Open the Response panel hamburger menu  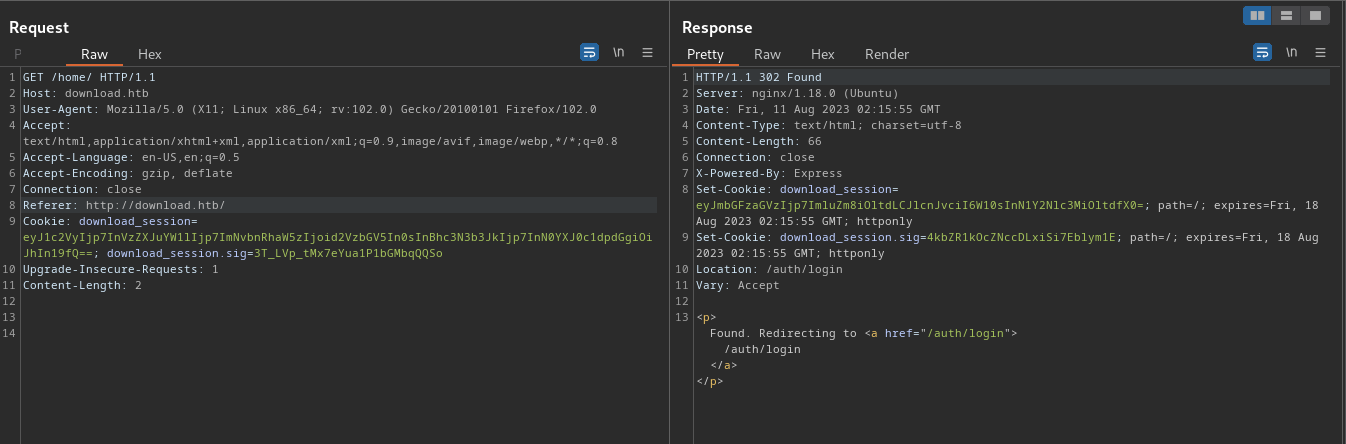(x=1320, y=53)
